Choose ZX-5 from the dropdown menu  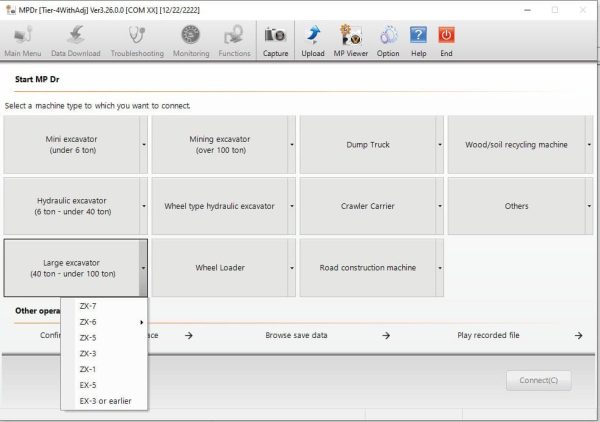coord(104,338)
